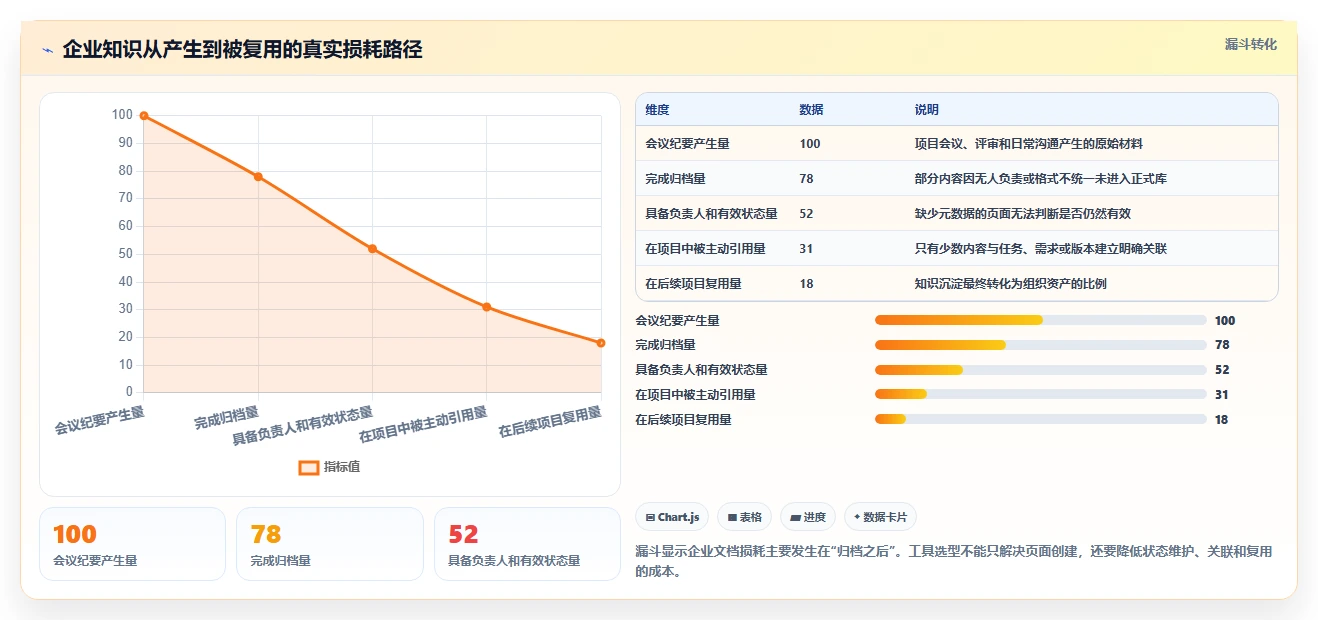Click the 在项目中被主动引用量 progress bar
The height and width of the screenshot is (620, 1318).
[x=1040, y=395]
